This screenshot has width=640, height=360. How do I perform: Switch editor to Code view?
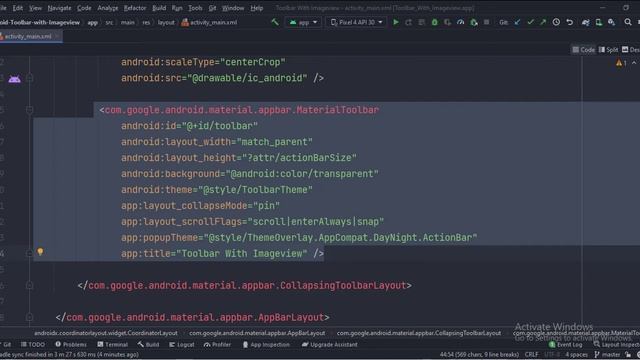tap(583, 50)
